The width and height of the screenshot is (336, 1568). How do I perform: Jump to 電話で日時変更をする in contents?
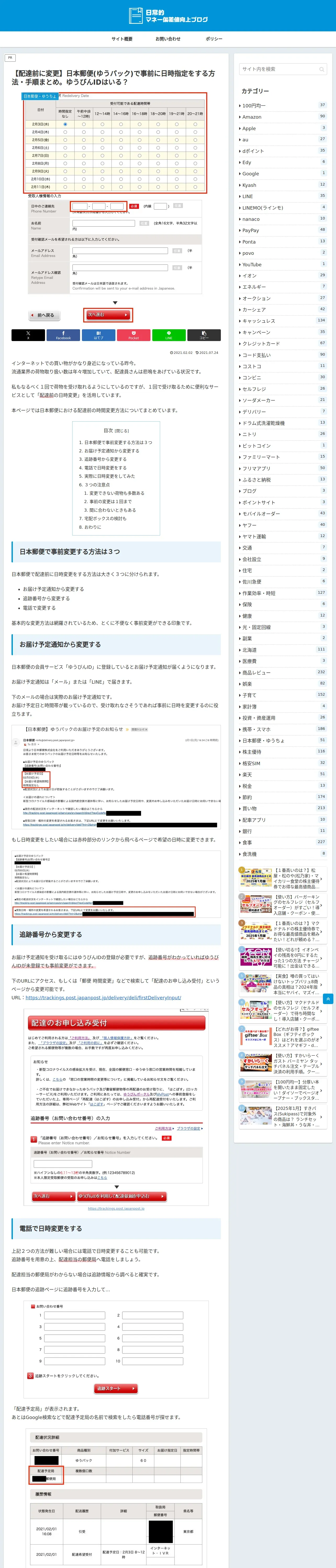(x=105, y=468)
